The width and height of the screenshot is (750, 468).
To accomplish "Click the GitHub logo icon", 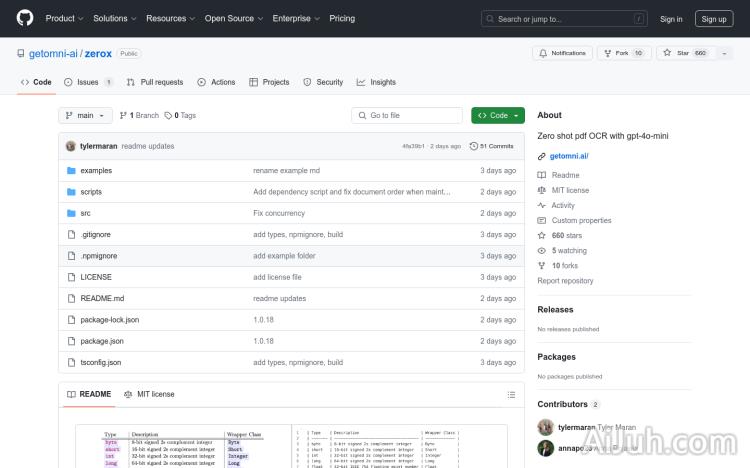I will pyautogui.click(x=25, y=18).
